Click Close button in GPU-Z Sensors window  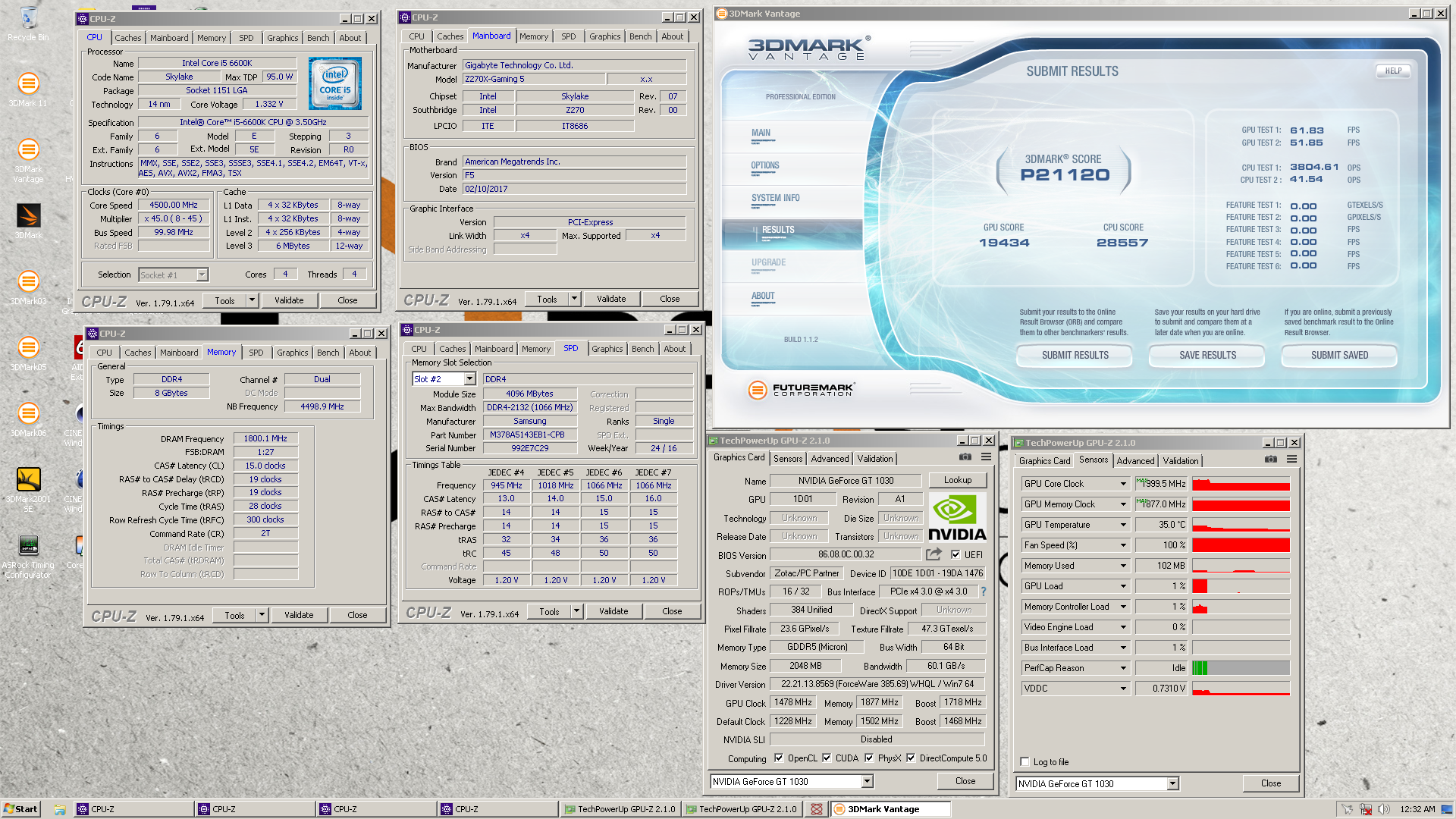click(x=1271, y=783)
